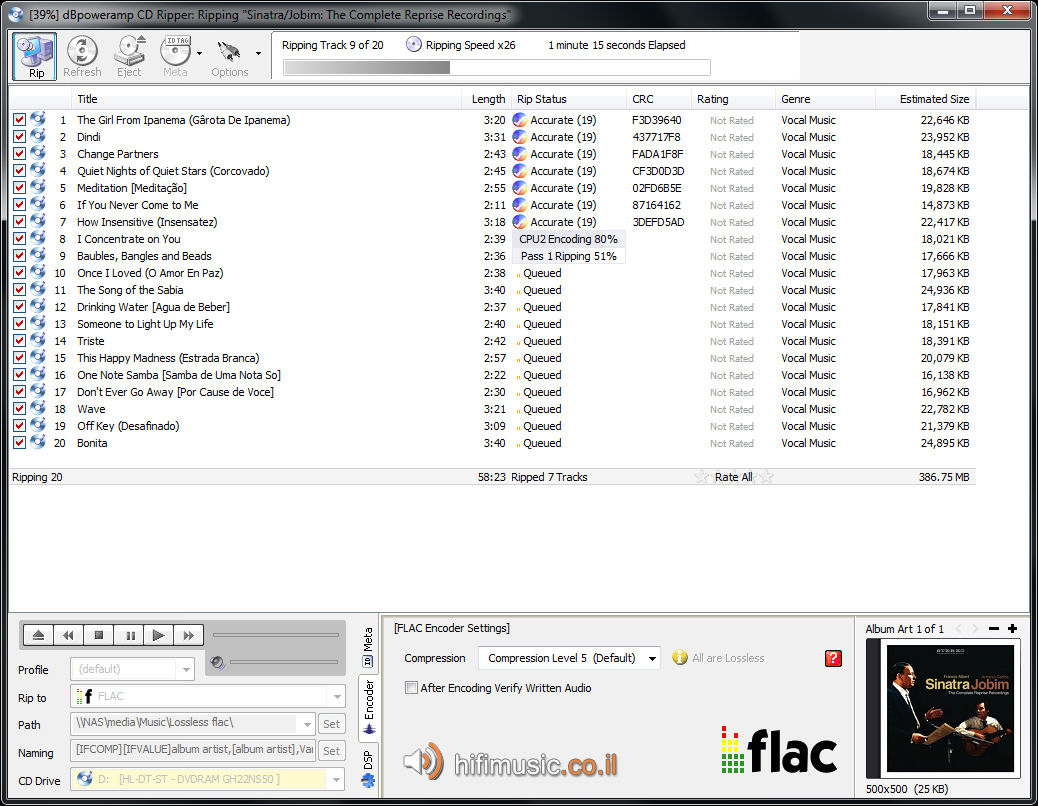This screenshot has height=806, width=1038.
Task: Click the Set button beside Naming
Action: pyautogui.click(x=332, y=751)
